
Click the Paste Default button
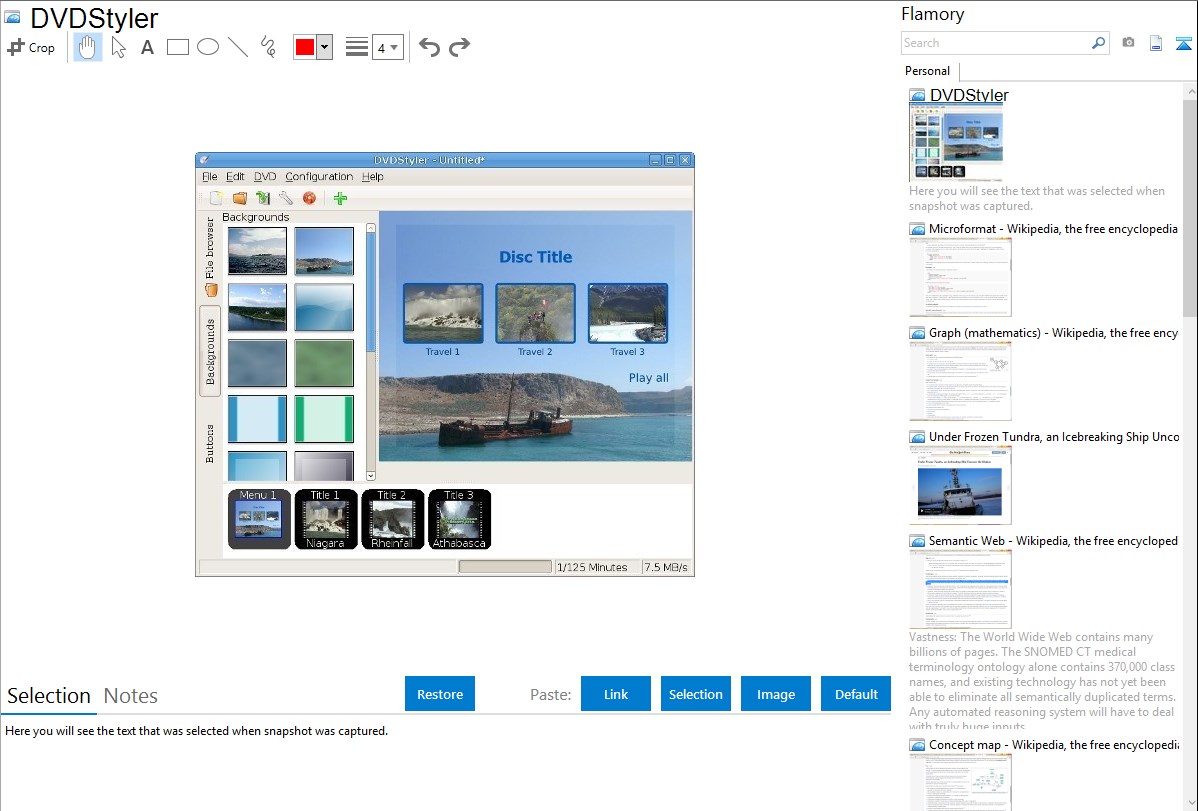(x=856, y=694)
